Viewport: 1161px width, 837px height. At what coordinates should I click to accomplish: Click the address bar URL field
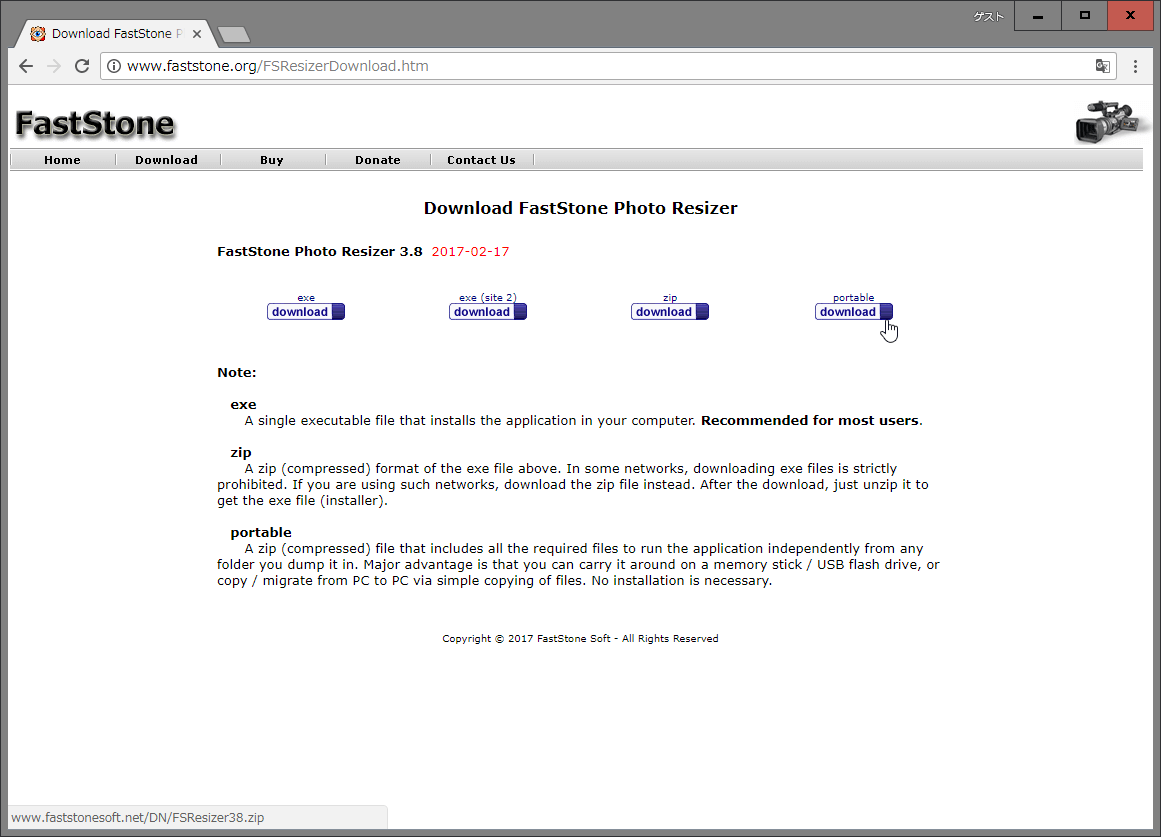coord(600,66)
